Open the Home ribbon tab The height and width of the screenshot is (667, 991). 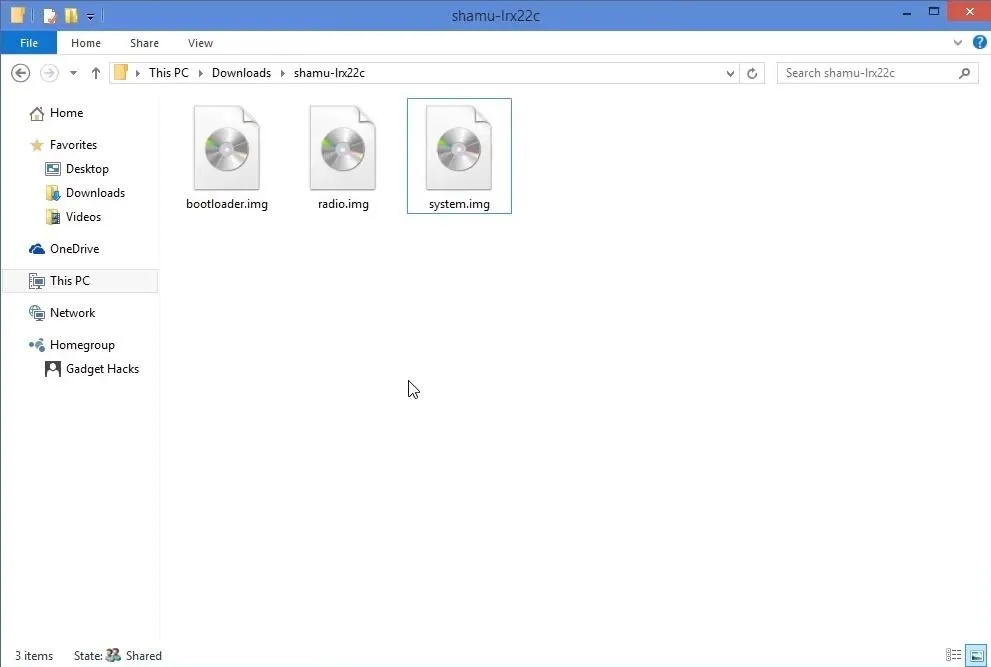(x=86, y=43)
